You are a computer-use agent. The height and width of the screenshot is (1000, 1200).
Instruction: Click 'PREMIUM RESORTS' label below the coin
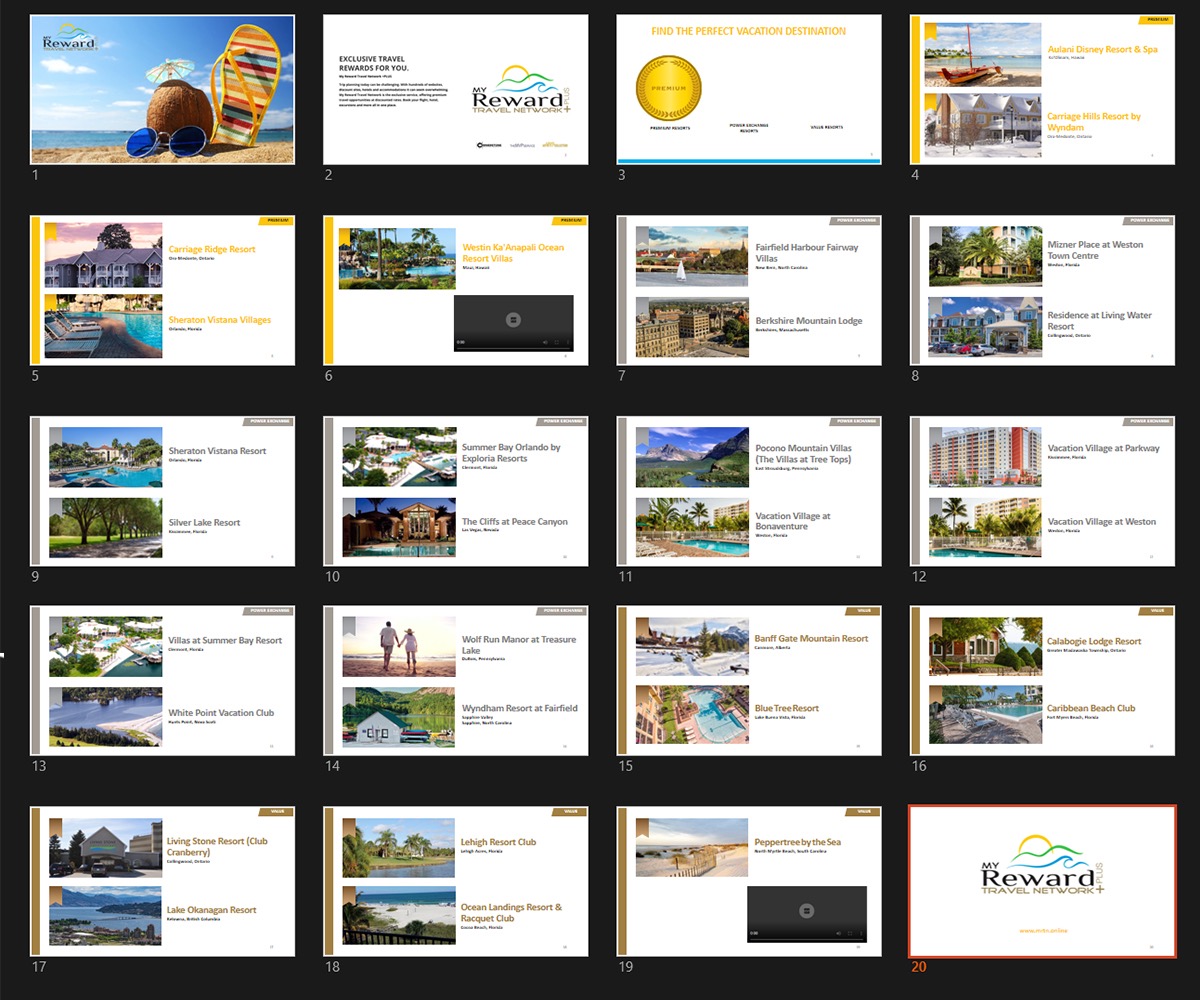click(x=668, y=127)
